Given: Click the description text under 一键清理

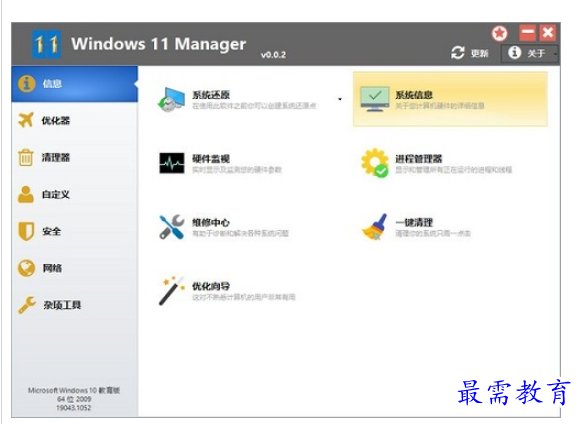Looking at the screenshot, I should pos(433,233).
